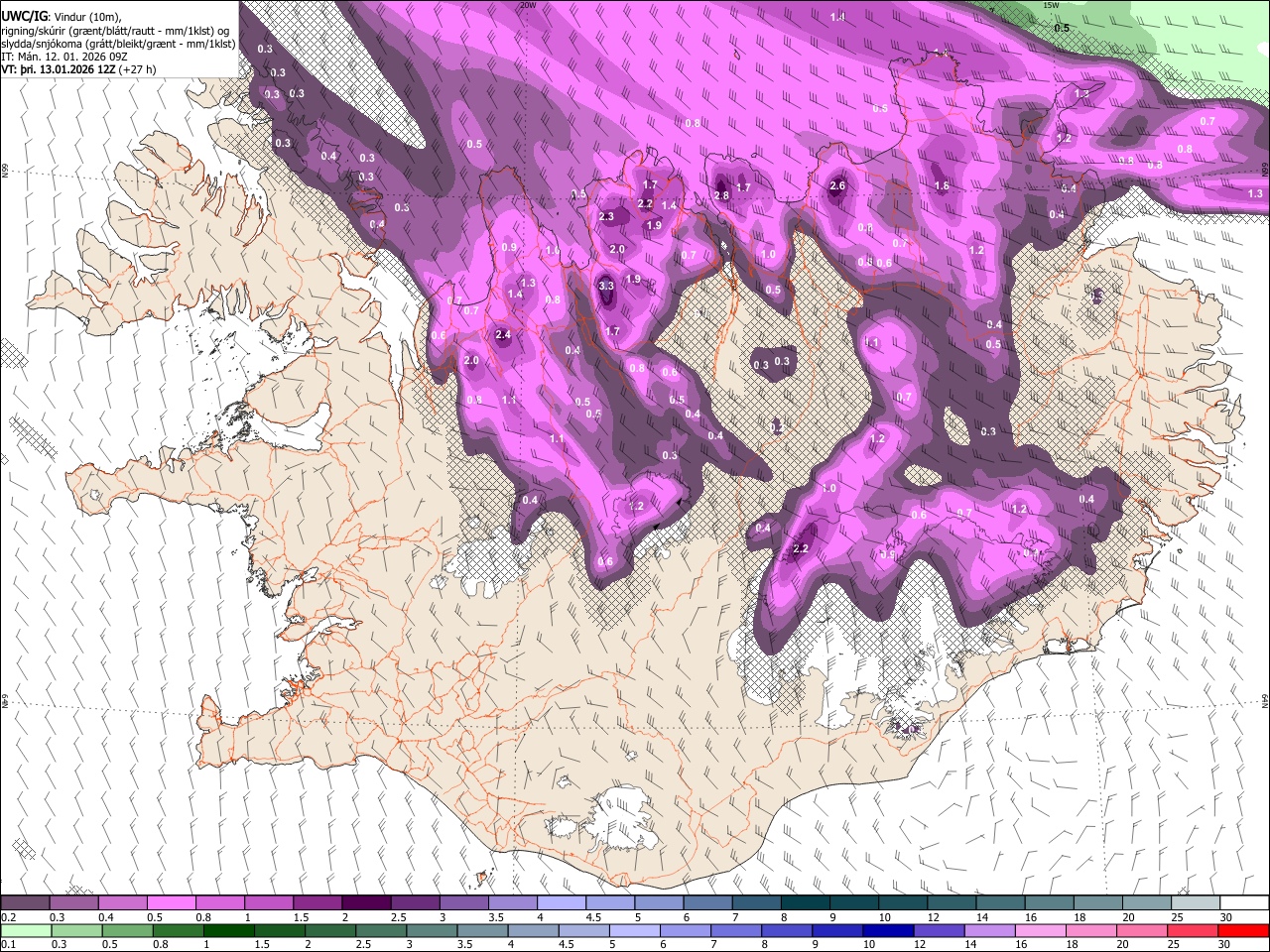1270x952 pixels.
Task: Click the light grey 25–30 swatch in top legend
Action: (x=1195, y=902)
